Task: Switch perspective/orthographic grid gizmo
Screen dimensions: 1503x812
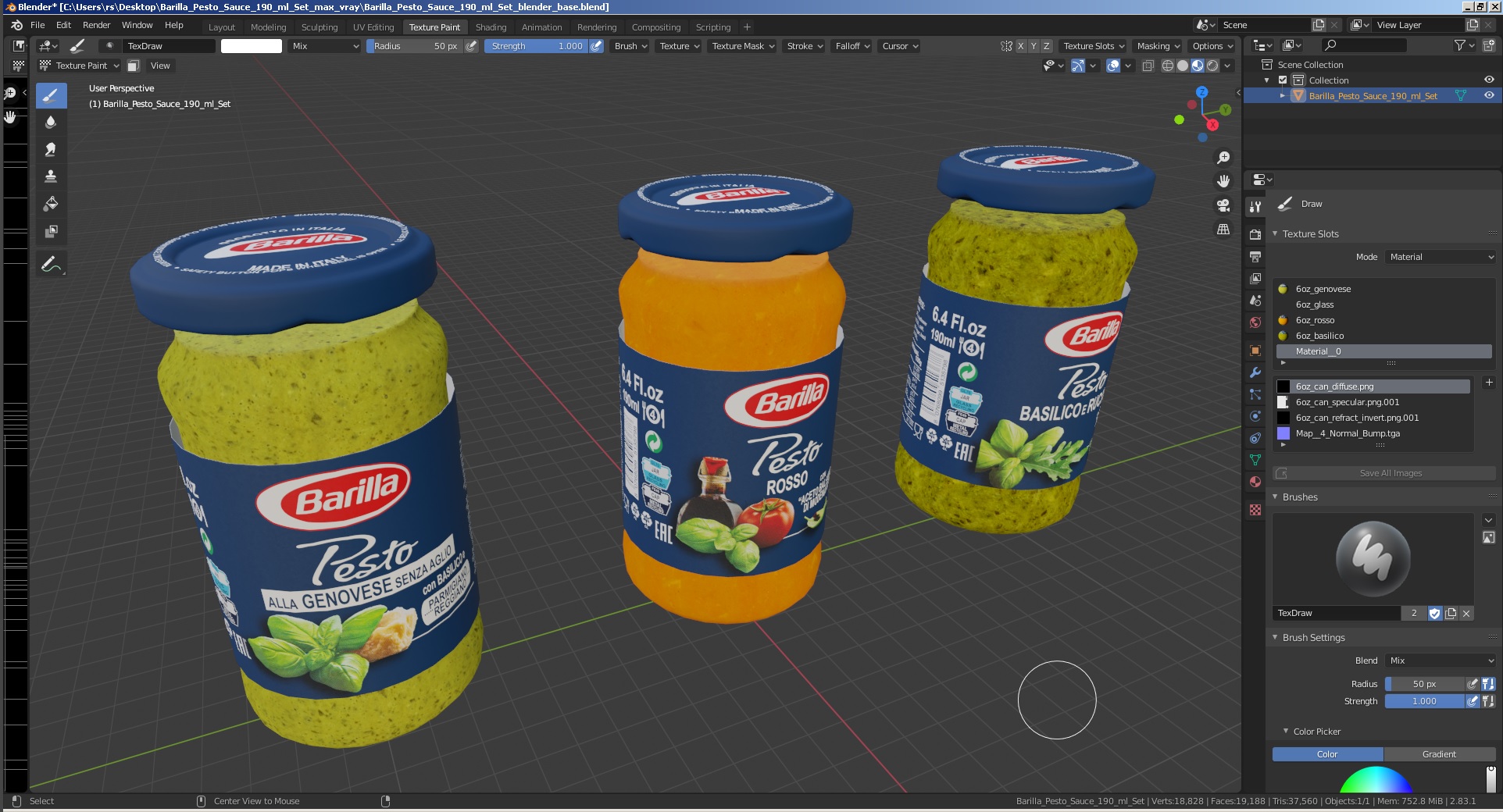Action: click(1223, 230)
